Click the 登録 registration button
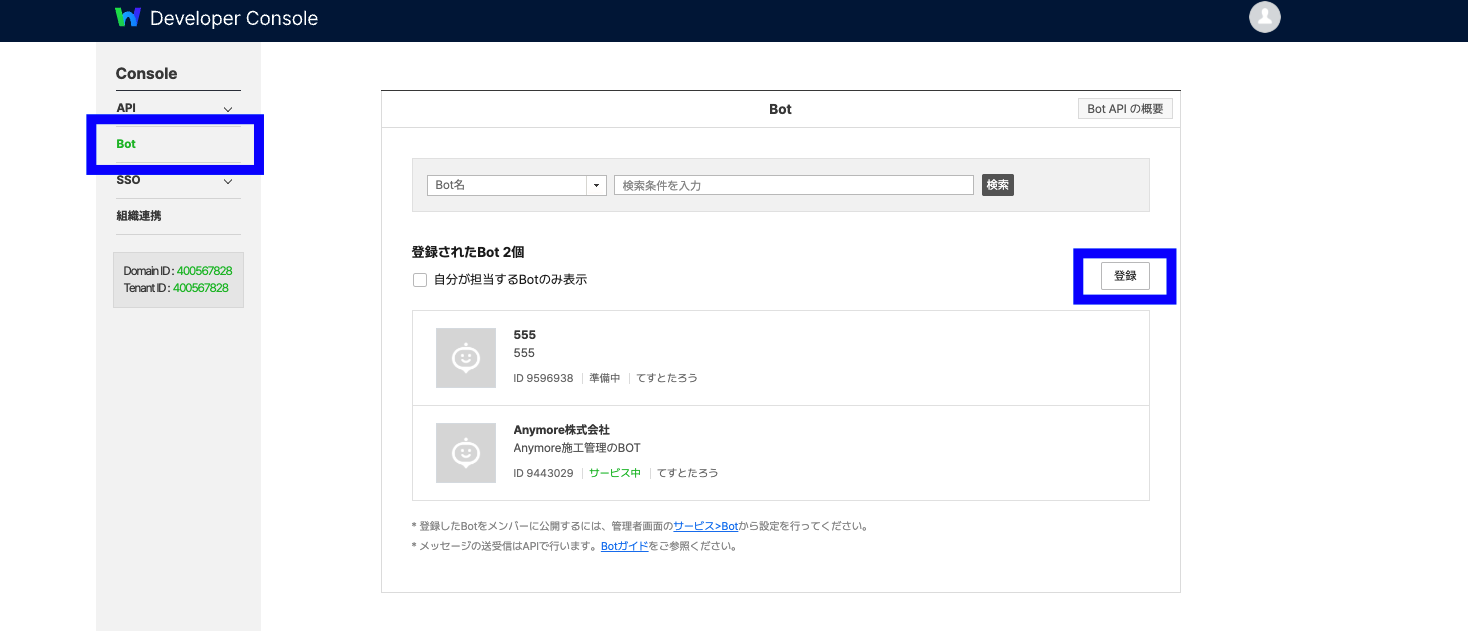The height and width of the screenshot is (631, 1468). 1124,275
